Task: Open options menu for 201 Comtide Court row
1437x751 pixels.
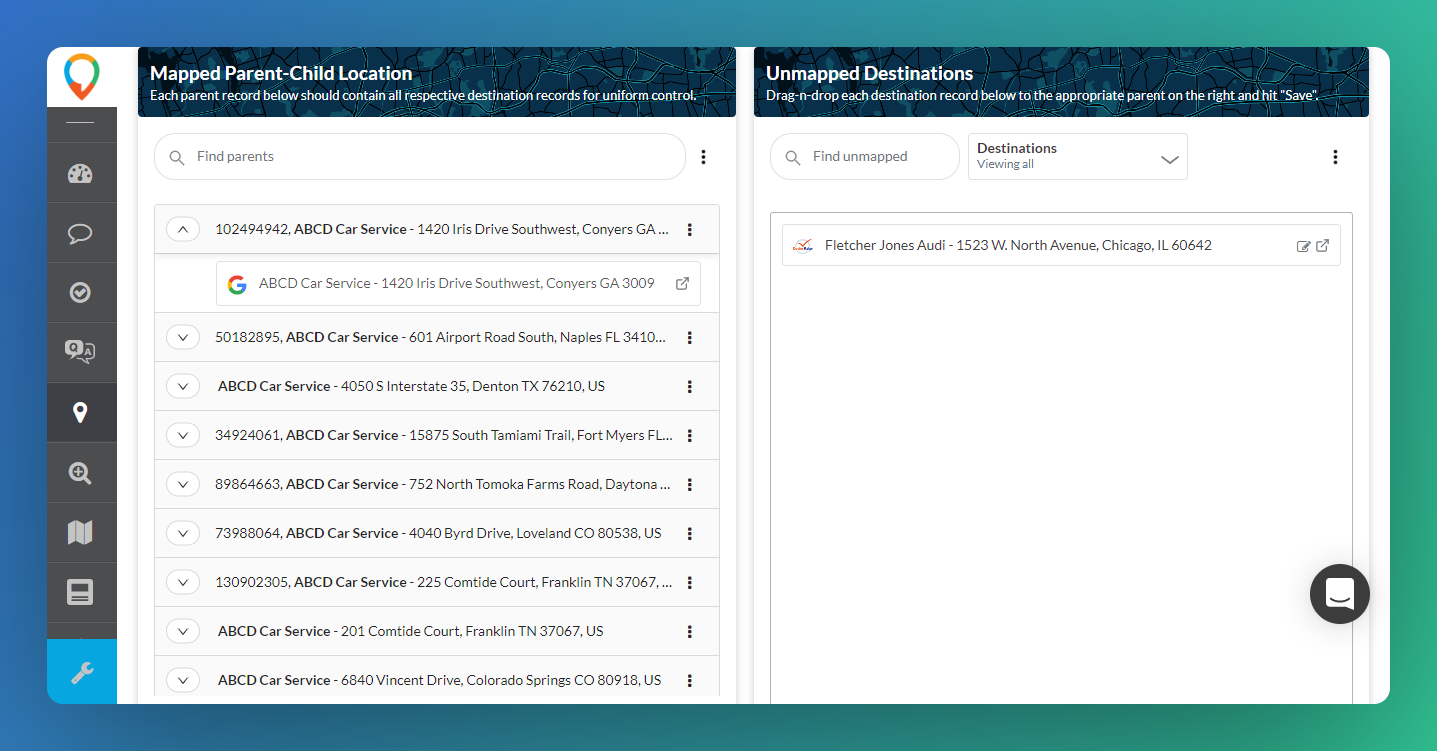Action: tap(690, 632)
